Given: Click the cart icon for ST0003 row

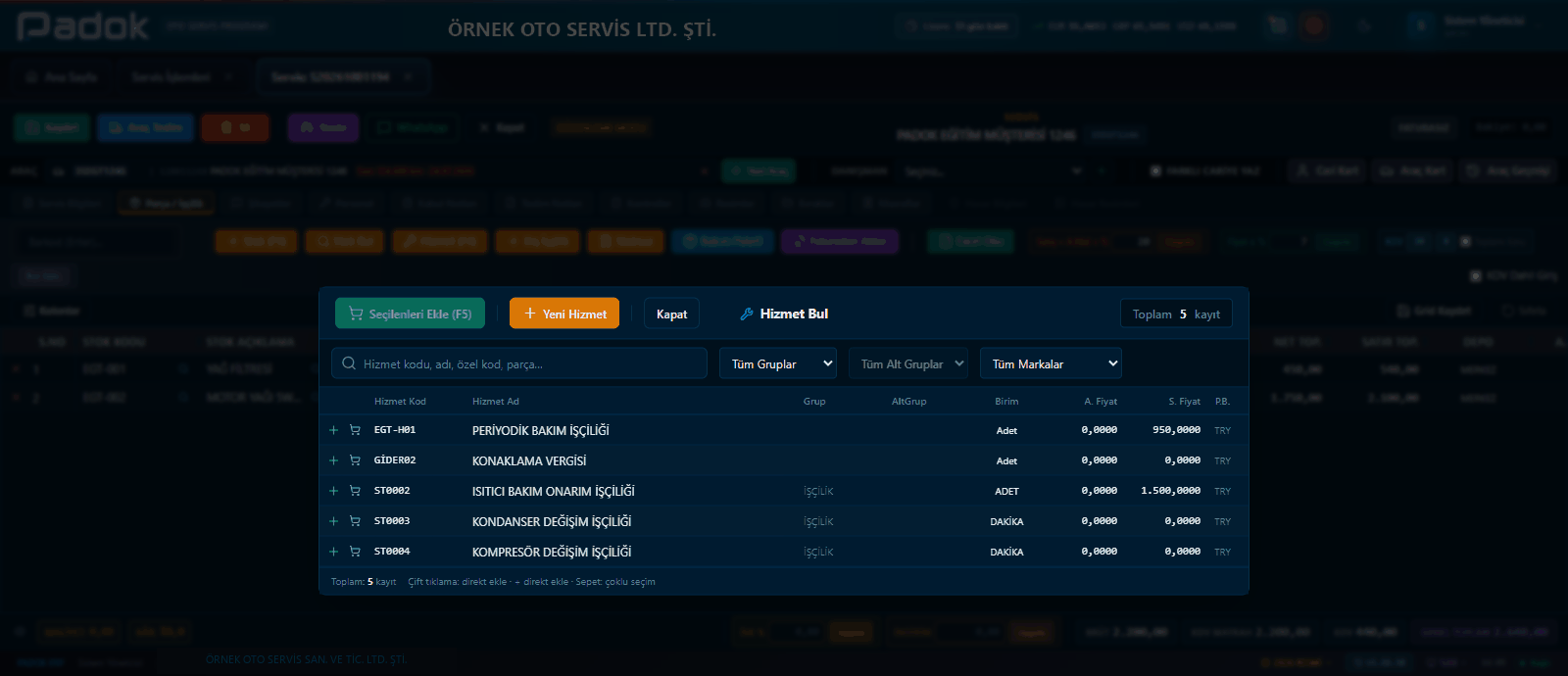Looking at the screenshot, I should [355, 521].
